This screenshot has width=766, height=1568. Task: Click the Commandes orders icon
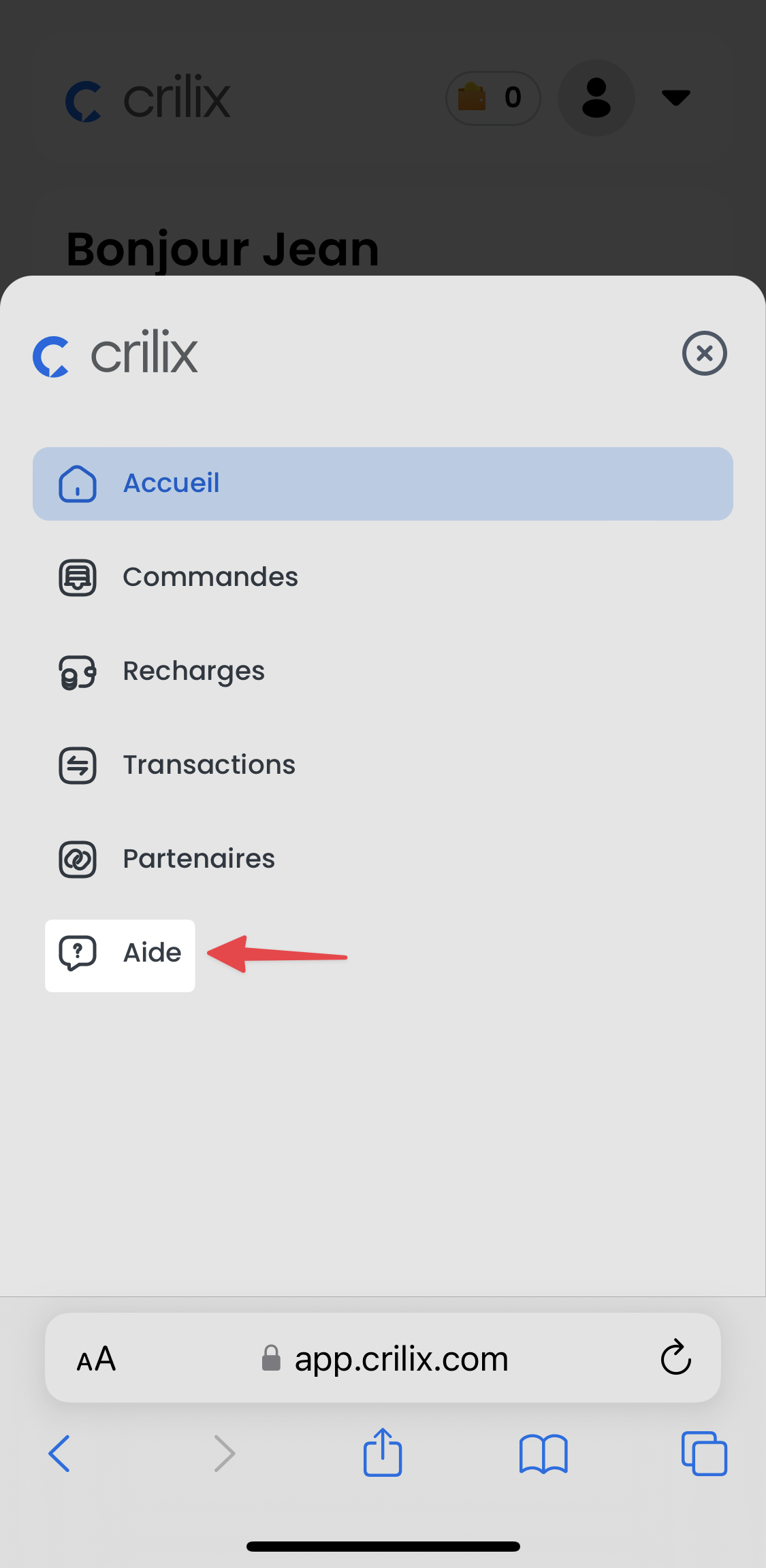78,578
